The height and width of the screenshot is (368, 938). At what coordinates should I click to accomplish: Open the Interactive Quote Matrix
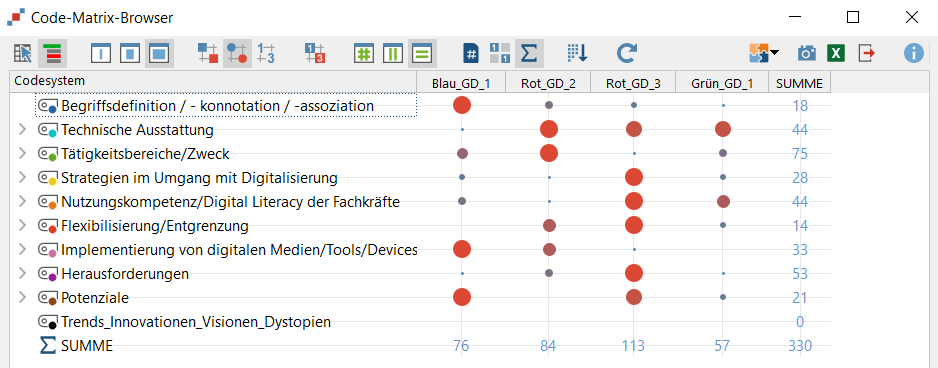[x=23, y=54]
